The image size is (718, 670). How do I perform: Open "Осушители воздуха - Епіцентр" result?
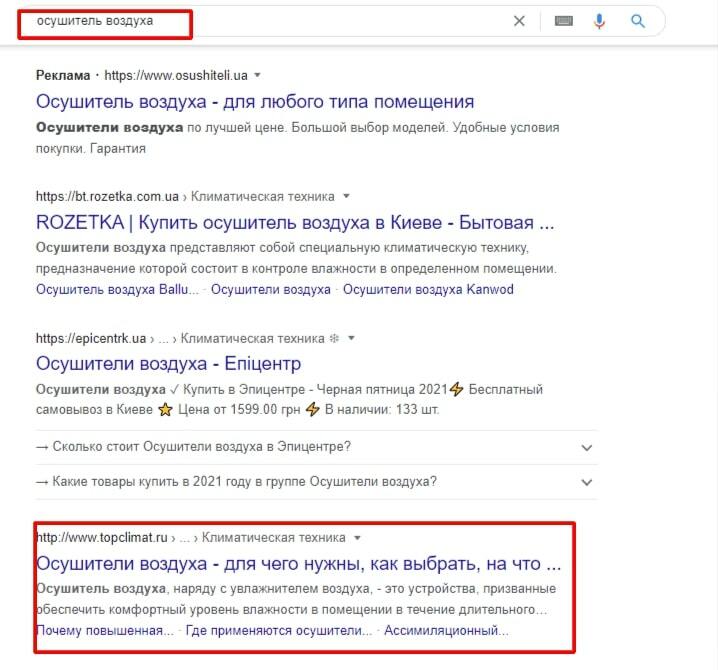tap(169, 364)
